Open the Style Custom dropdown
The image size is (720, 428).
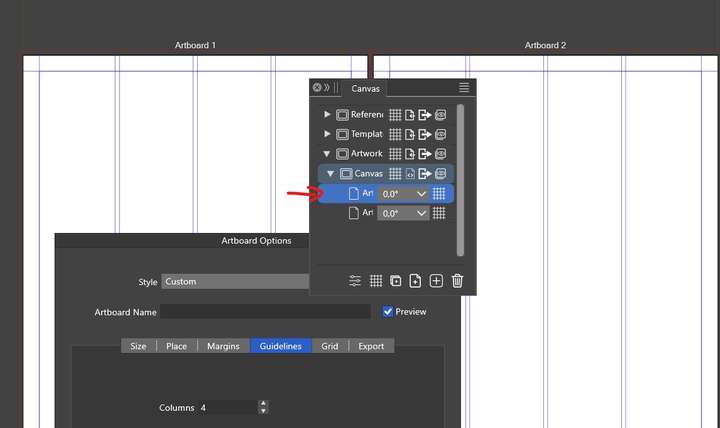point(235,282)
